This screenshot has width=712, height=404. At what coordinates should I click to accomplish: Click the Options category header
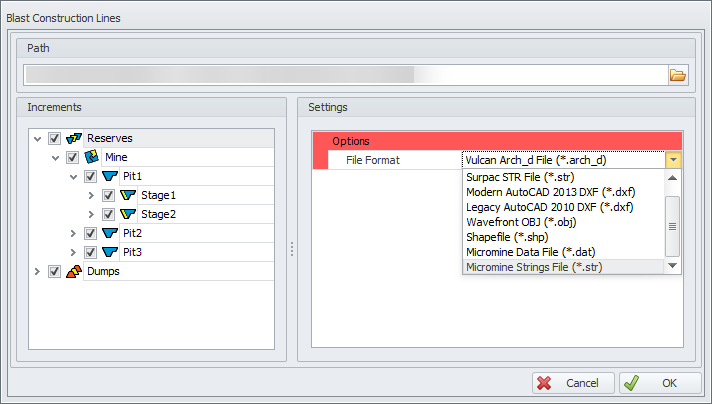(497, 141)
